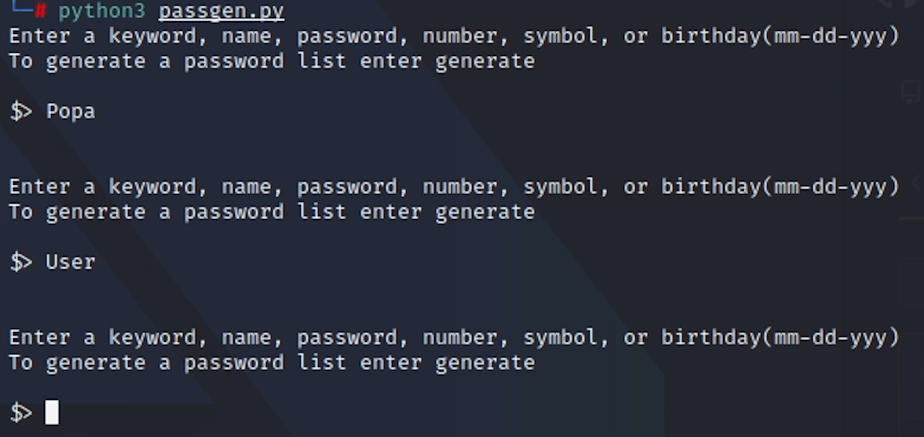
Task: Click the "To generate" line directly above Popa
Action: [271, 61]
